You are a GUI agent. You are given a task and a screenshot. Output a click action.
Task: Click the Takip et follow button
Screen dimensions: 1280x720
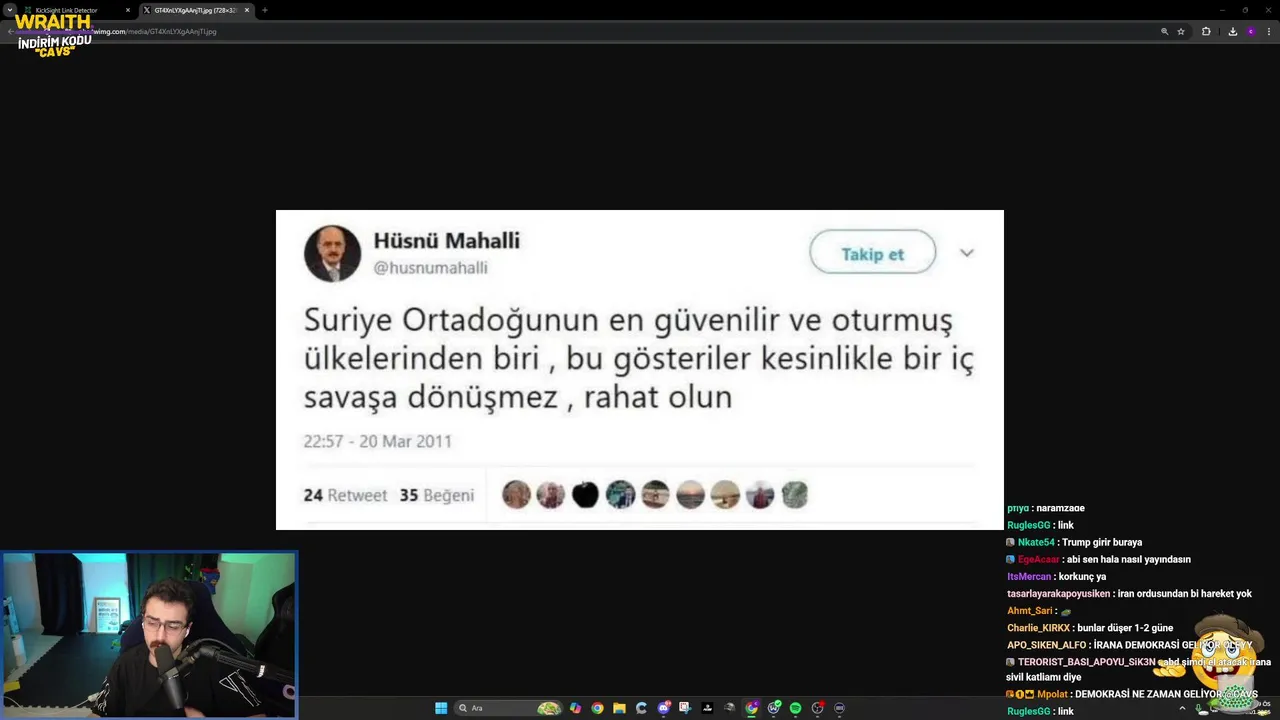click(x=872, y=252)
